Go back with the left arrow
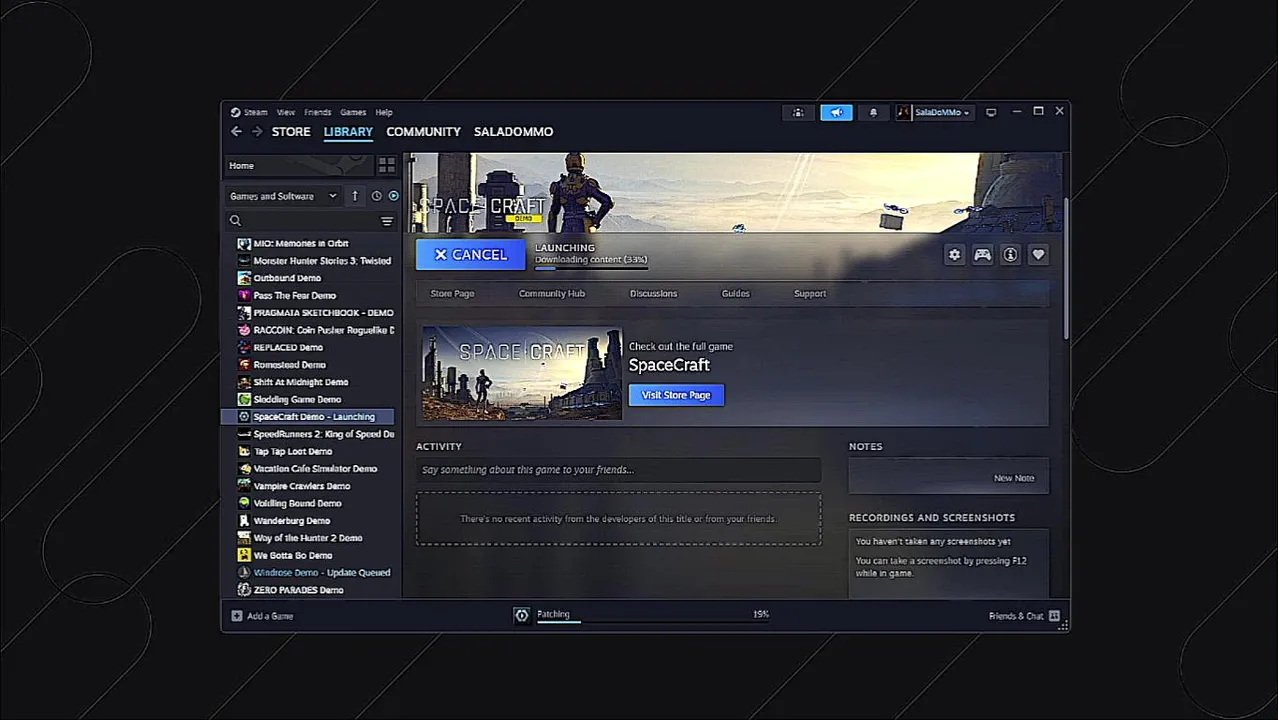The image size is (1278, 720). pyautogui.click(x=236, y=131)
